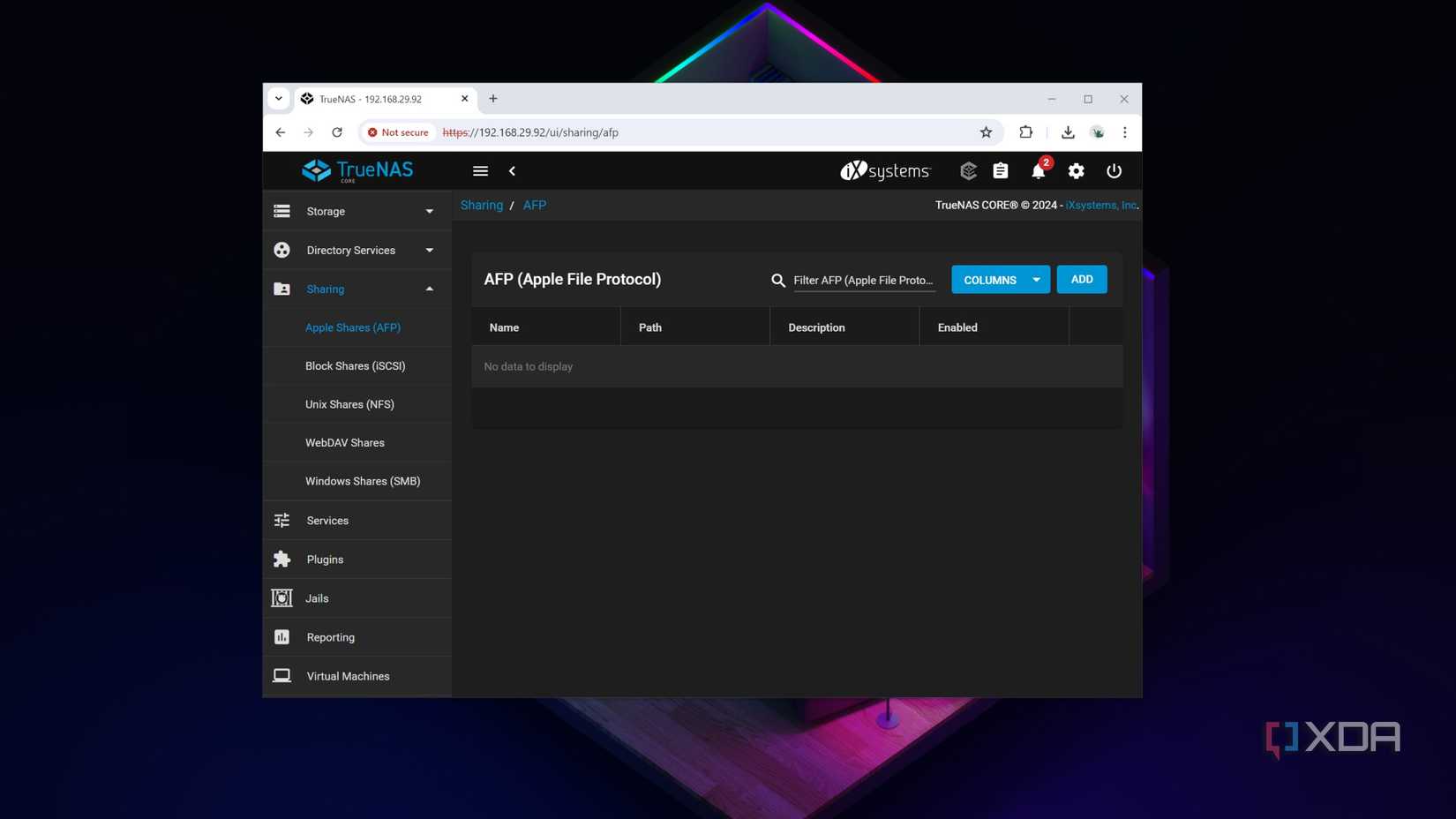
Task: Click the settings gear icon in header
Action: (x=1076, y=171)
